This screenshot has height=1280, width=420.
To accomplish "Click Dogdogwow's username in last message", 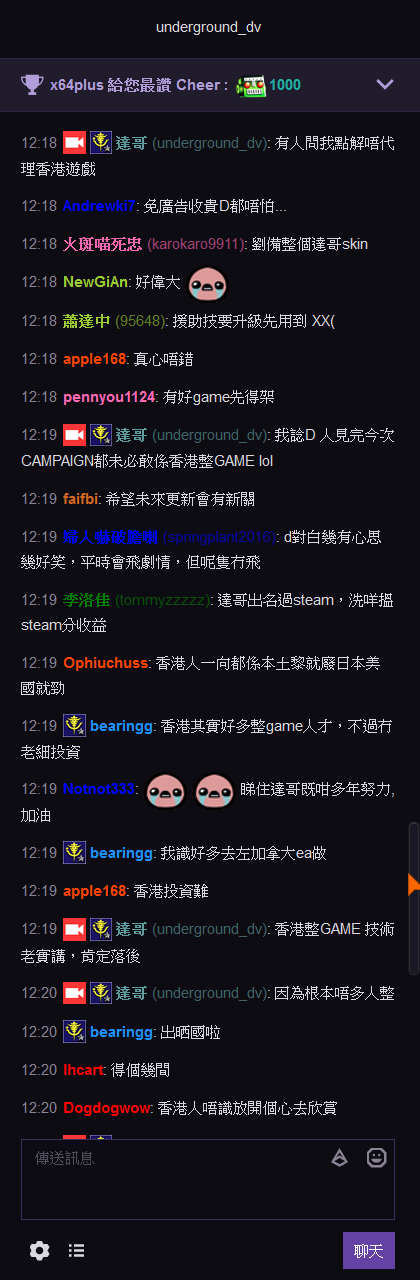I will [106, 1107].
